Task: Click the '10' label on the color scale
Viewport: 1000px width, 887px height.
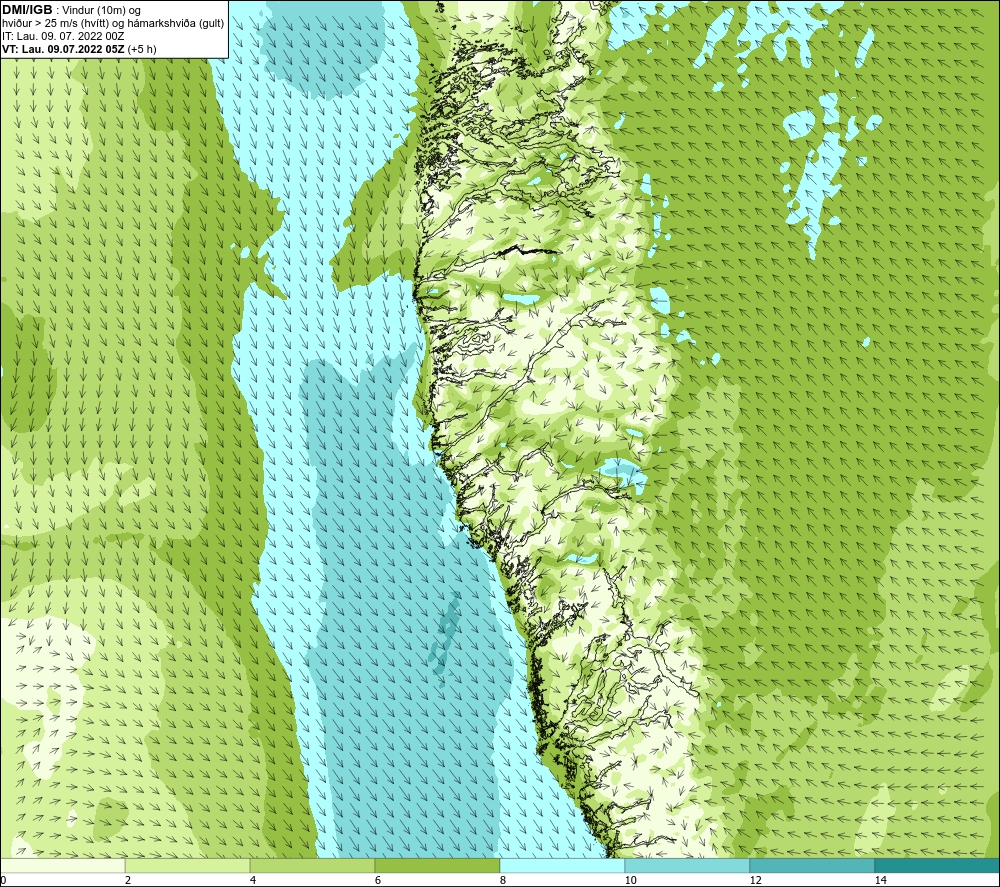Action: tap(631, 880)
